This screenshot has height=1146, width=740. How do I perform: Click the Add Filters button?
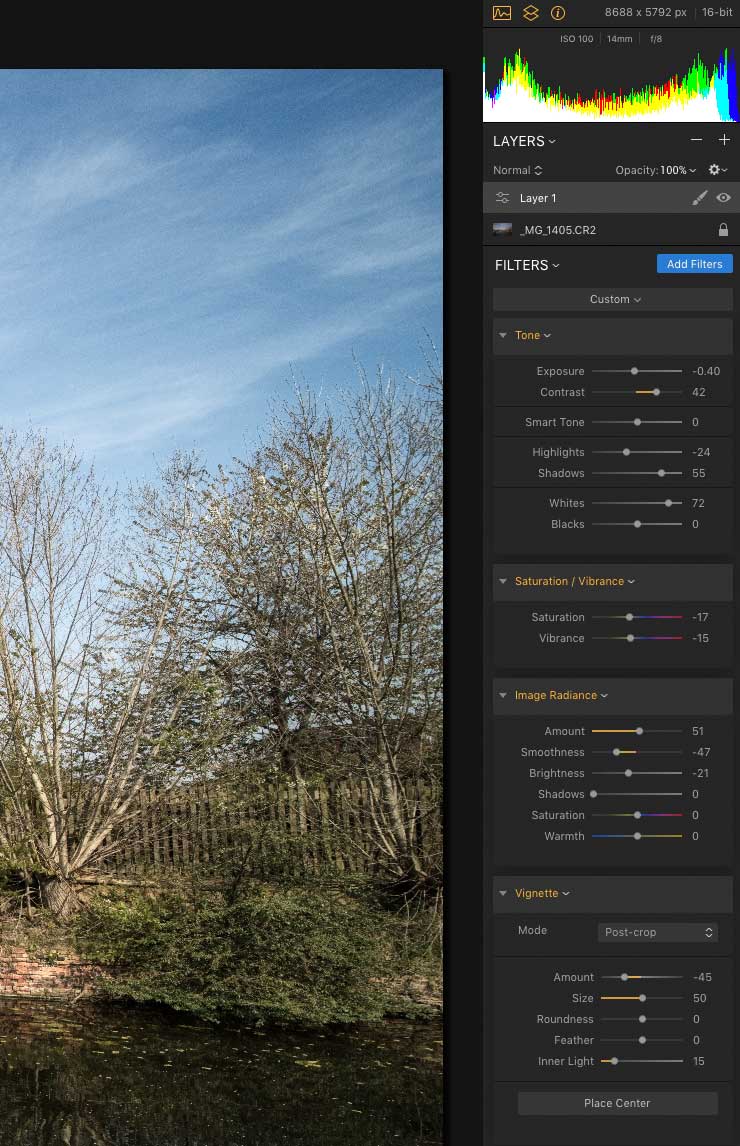coord(695,264)
